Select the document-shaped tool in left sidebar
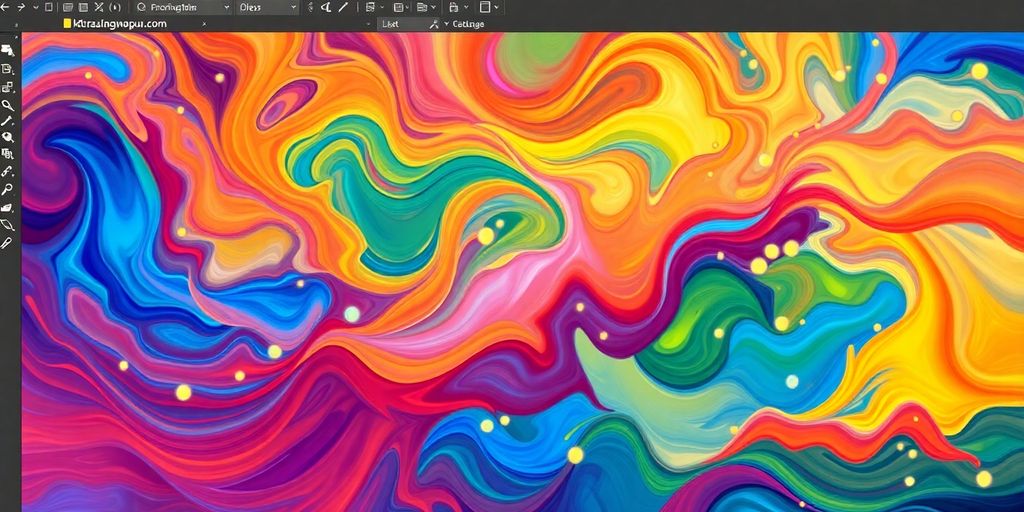This screenshot has height=512, width=1024. 7,69
